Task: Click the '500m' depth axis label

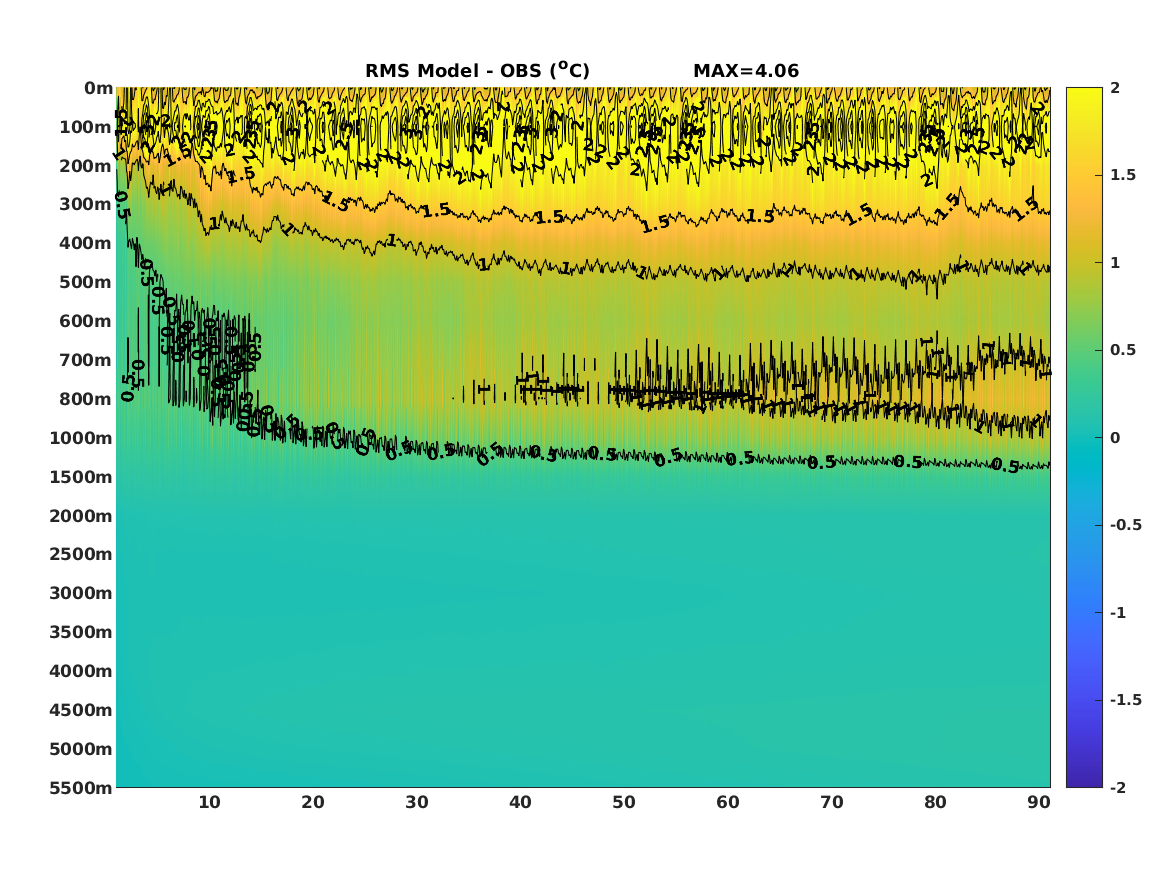Action: pyautogui.click(x=86, y=282)
